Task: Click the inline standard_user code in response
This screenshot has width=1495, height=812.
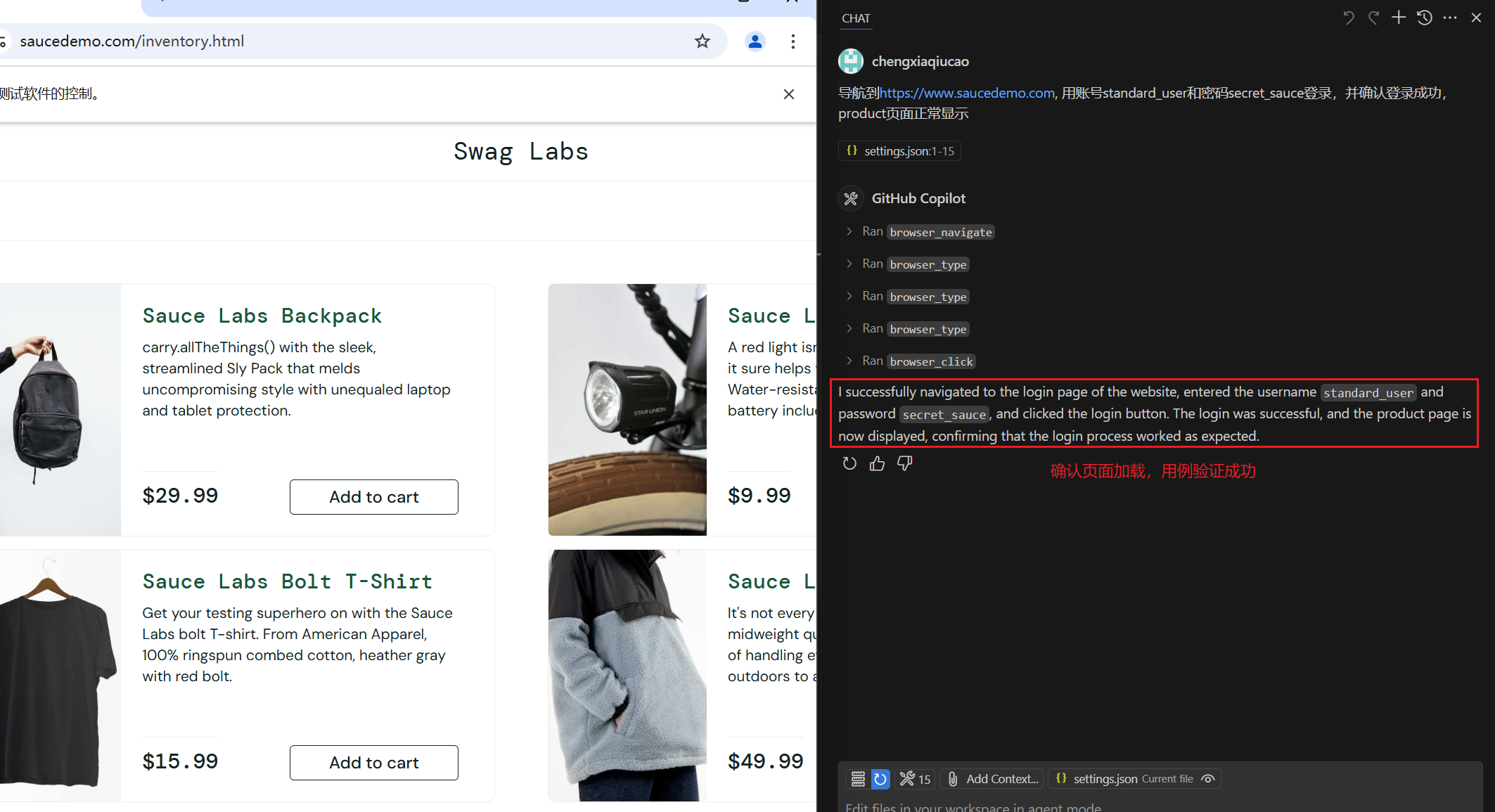Action: pyautogui.click(x=1368, y=393)
